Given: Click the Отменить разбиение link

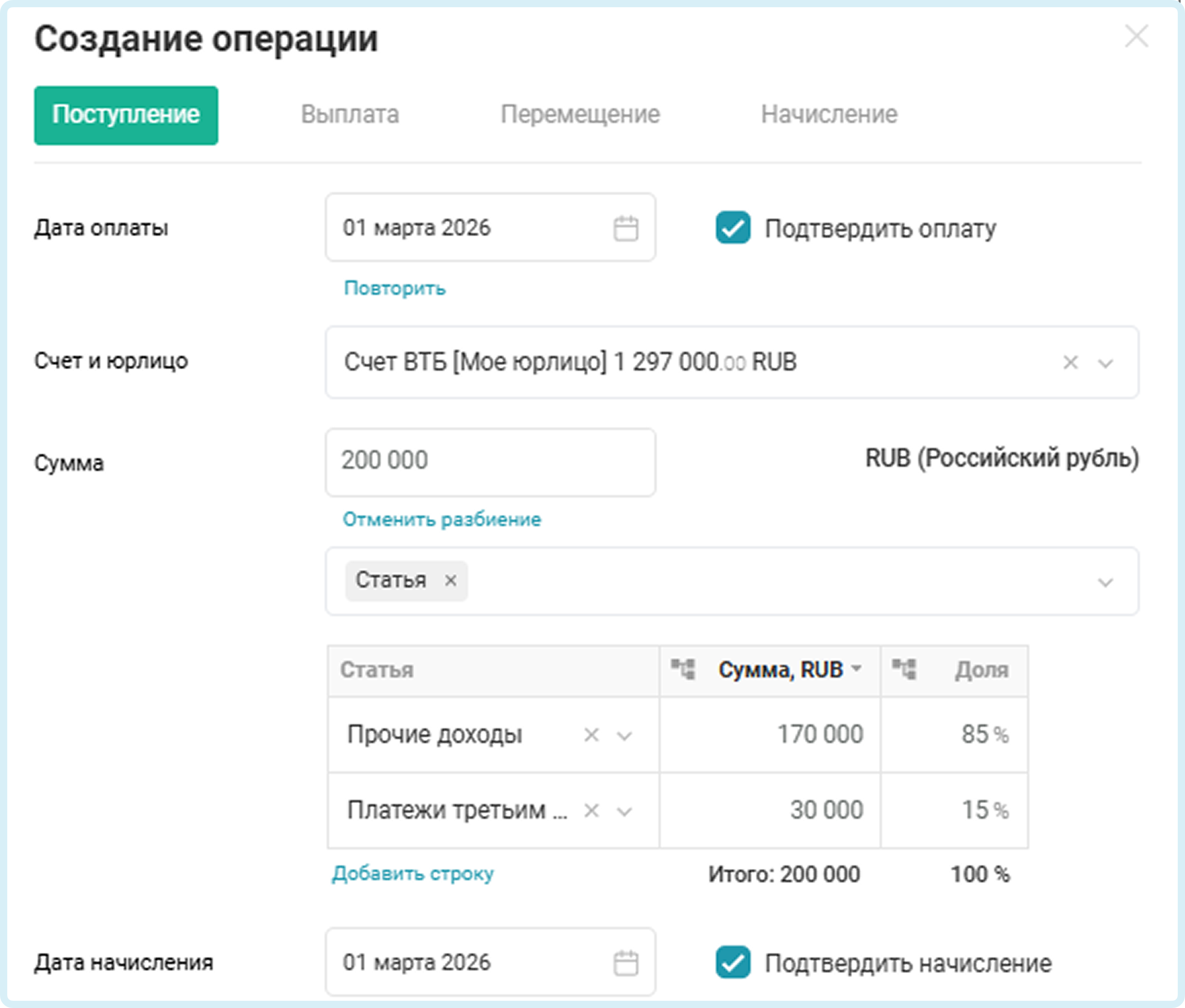Looking at the screenshot, I should [x=442, y=519].
